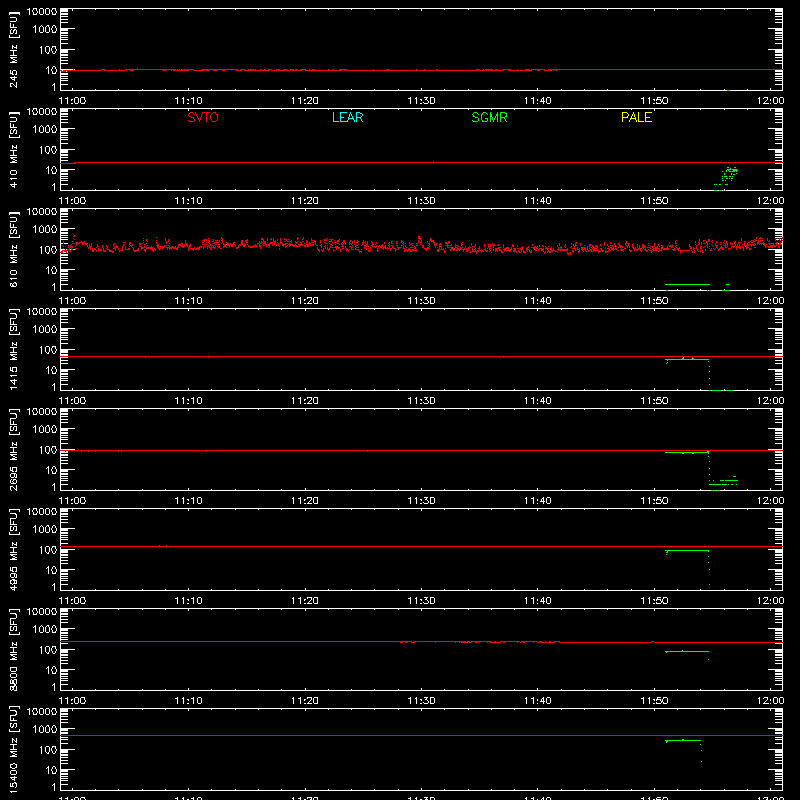Click the cyan LEAR legend label
The height and width of the screenshot is (800, 800).
pyautogui.click(x=347, y=117)
